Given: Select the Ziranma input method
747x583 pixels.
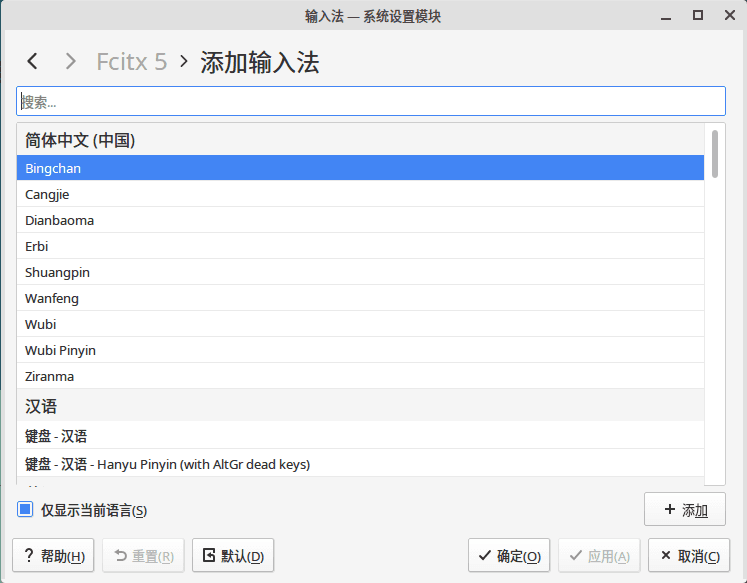Looking at the screenshot, I should (x=360, y=376).
